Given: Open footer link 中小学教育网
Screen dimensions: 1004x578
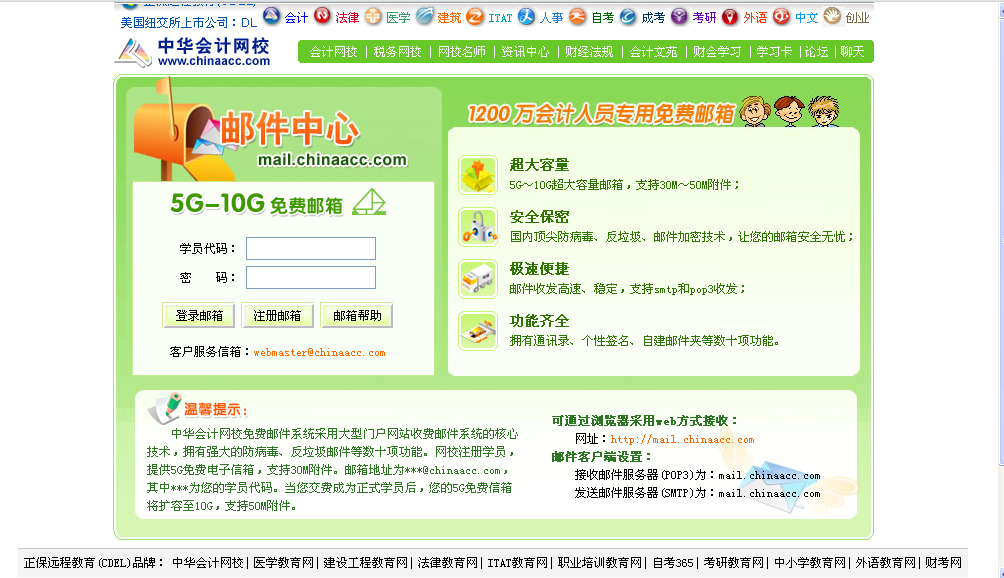Looking at the screenshot, I should pyautogui.click(x=810, y=563).
